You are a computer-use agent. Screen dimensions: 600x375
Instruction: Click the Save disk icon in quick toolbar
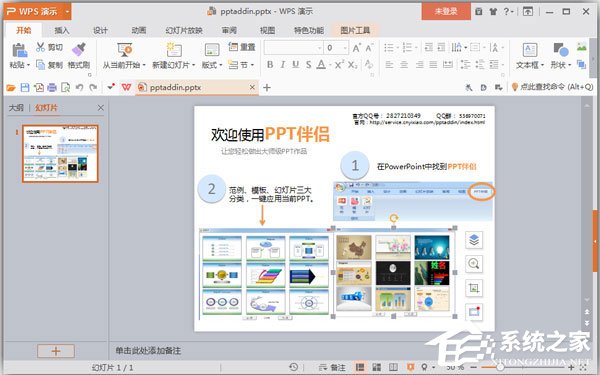pos(25,88)
